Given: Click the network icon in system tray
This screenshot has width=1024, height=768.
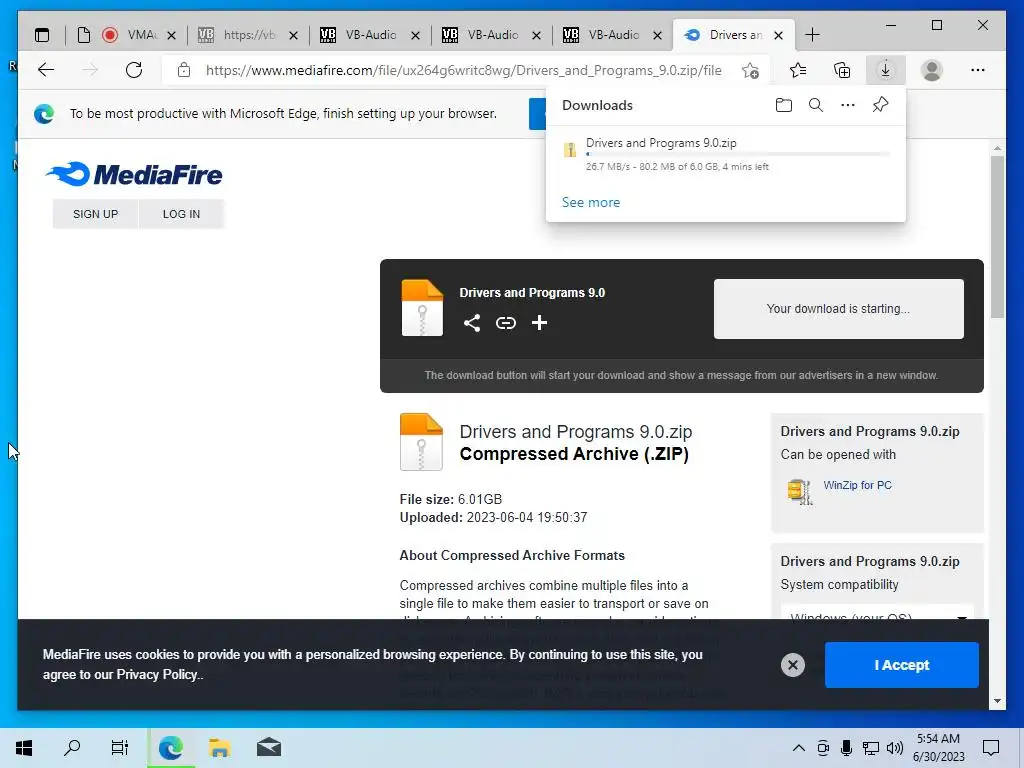Looking at the screenshot, I should [x=871, y=748].
